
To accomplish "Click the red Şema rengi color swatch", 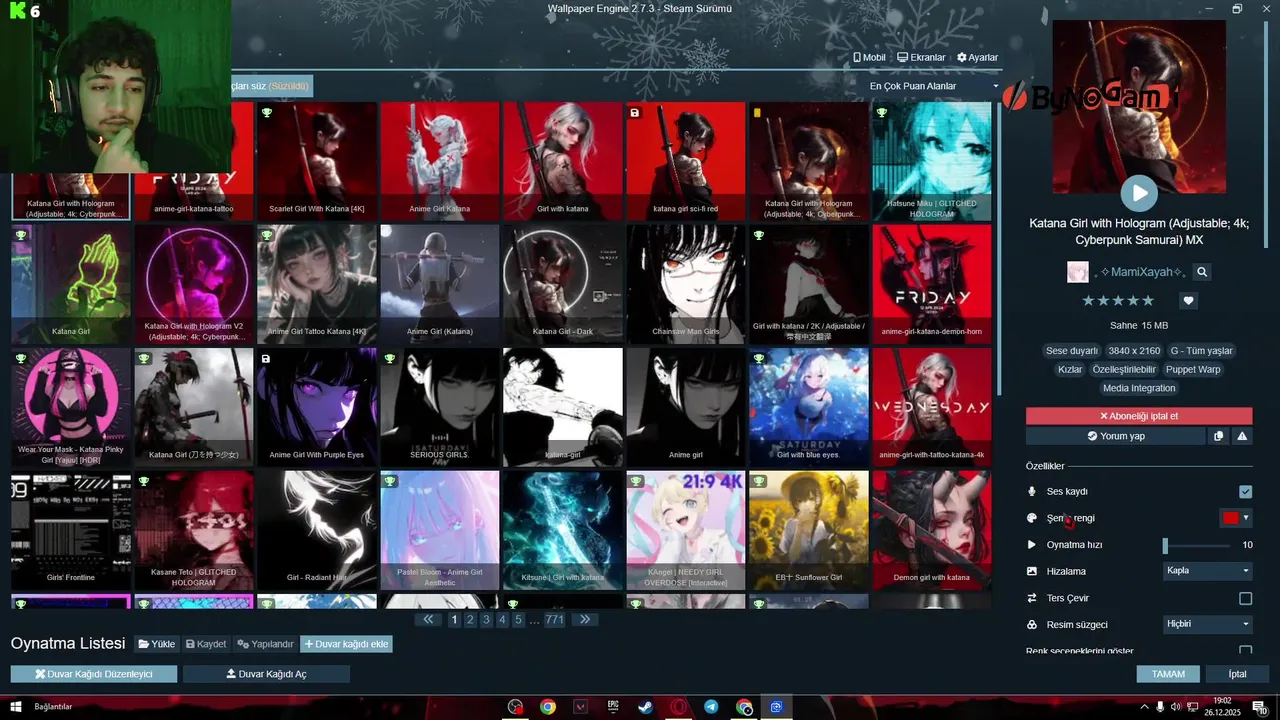I will point(1230,518).
